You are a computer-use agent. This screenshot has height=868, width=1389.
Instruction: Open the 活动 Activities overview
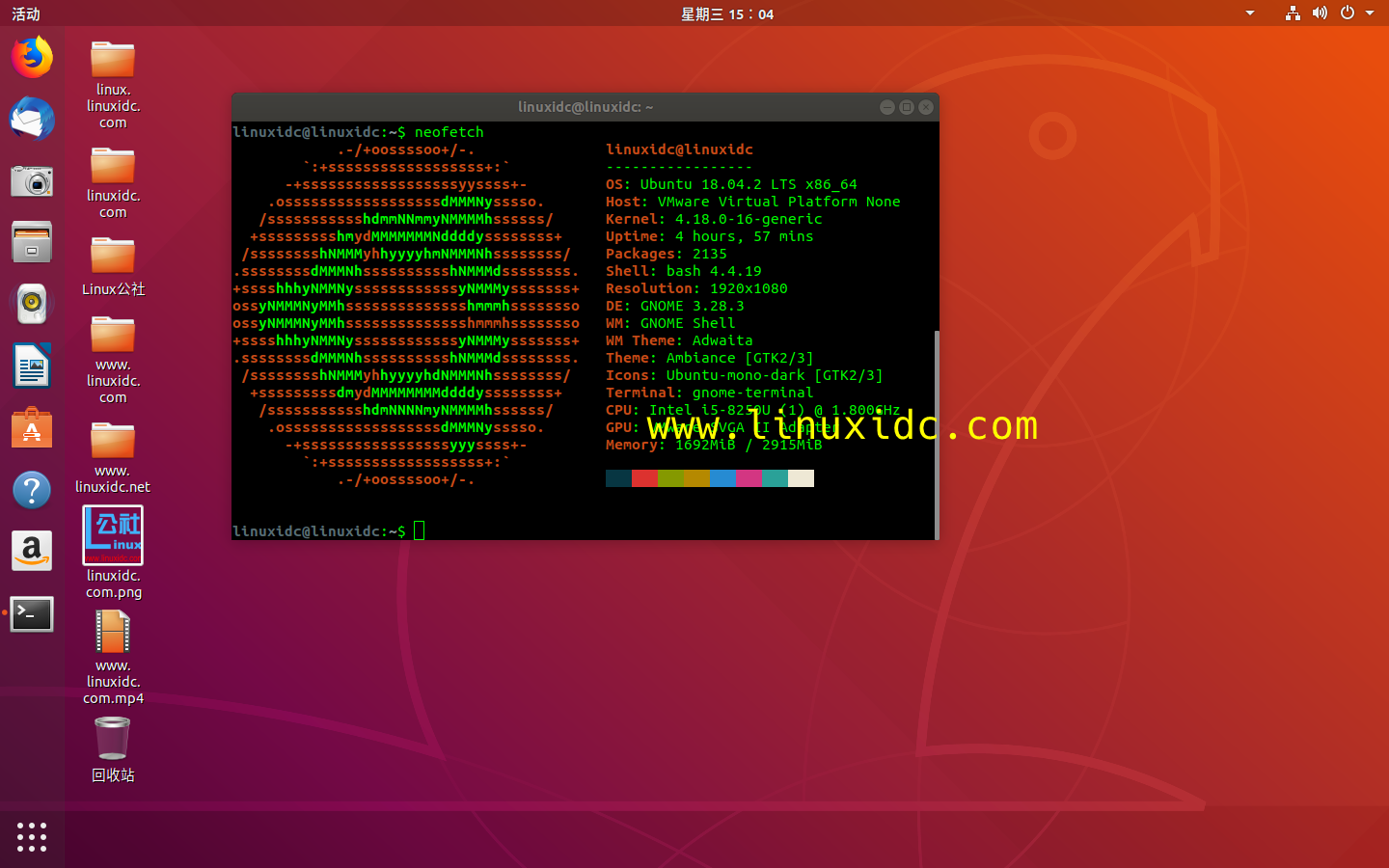(x=26, y=14)
